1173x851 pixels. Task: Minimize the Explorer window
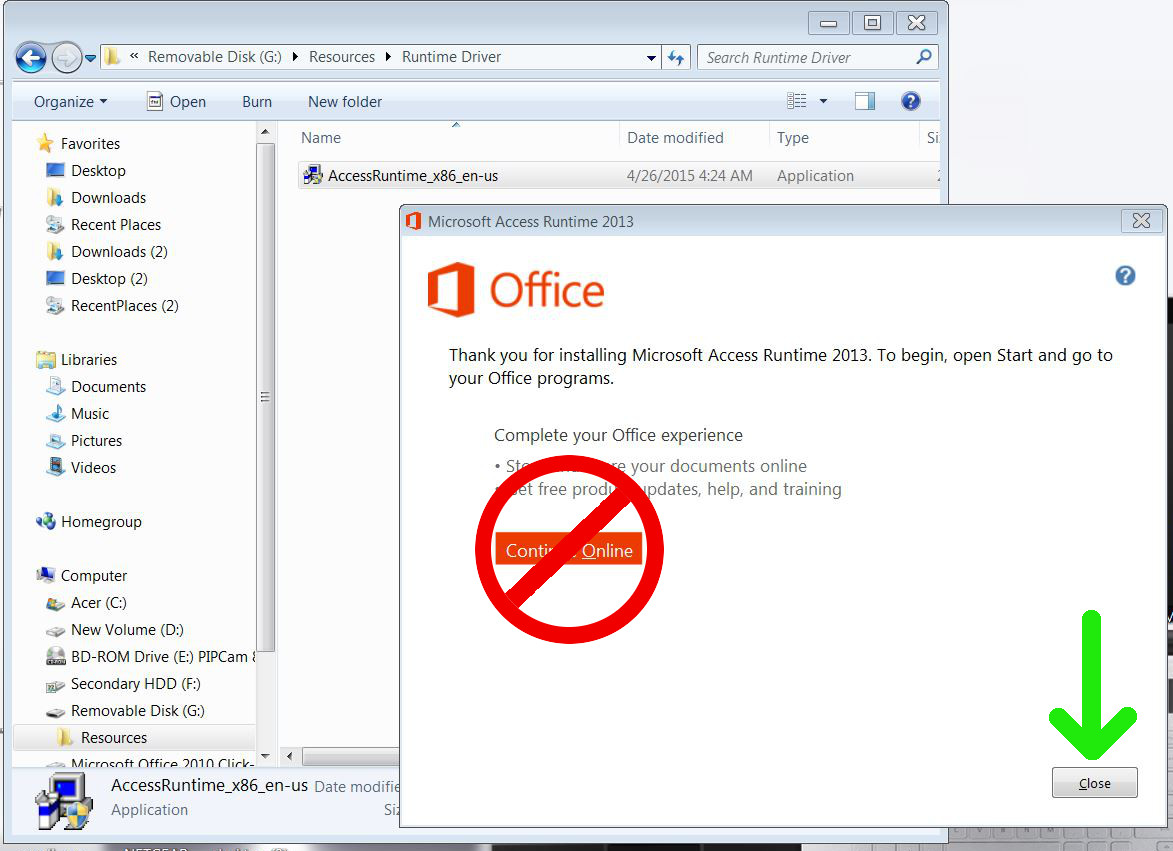point(829,23)
